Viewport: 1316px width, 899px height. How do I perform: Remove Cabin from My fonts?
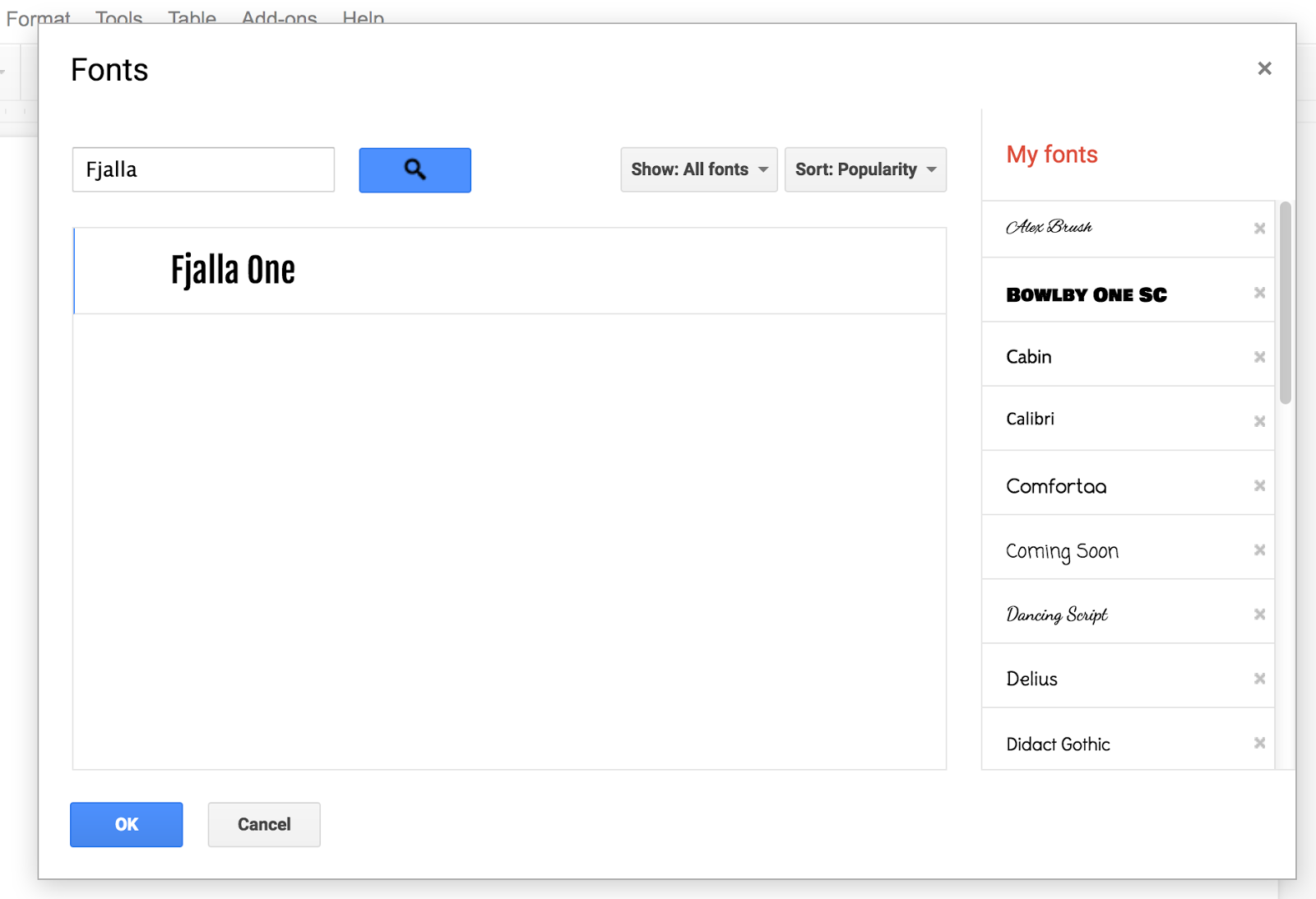1258,356
